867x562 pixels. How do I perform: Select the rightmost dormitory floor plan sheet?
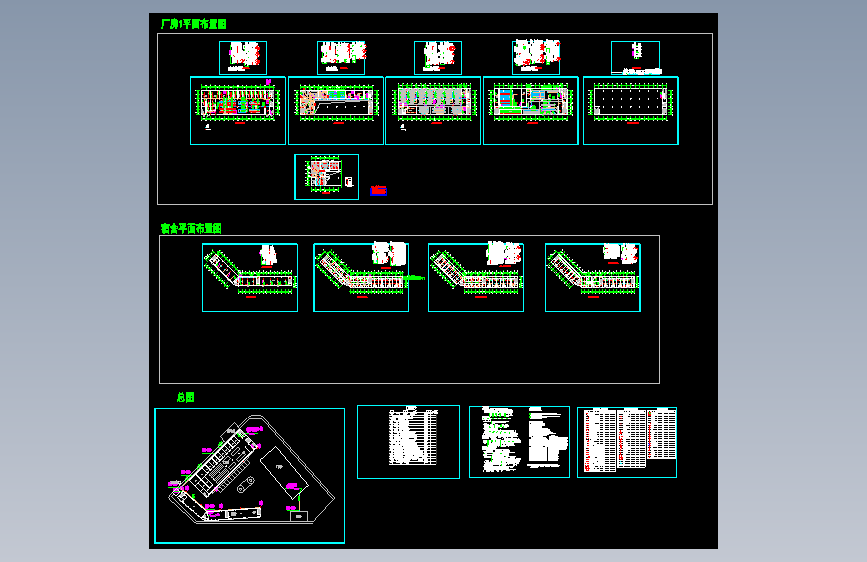593,278
